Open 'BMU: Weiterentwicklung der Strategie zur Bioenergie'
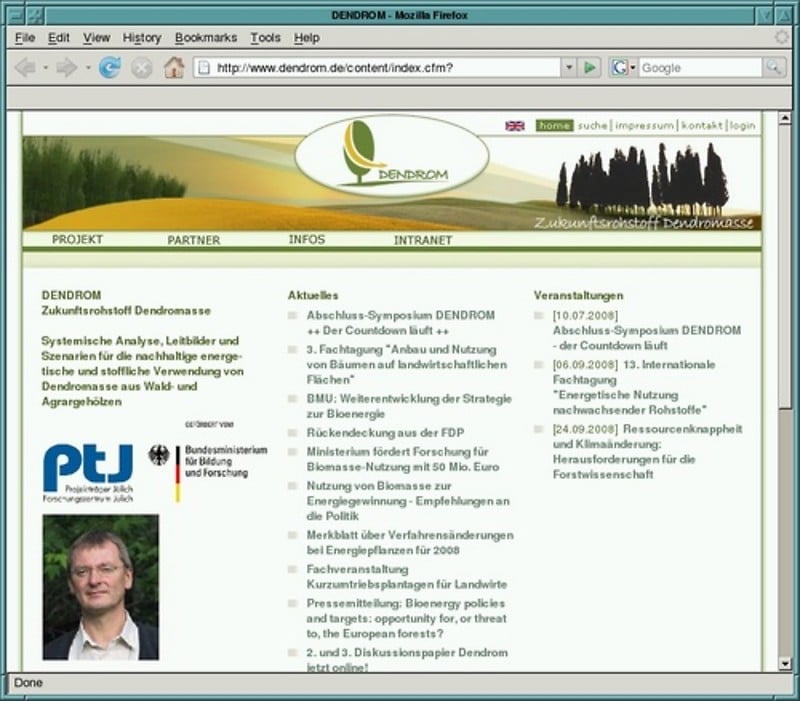Image resolution: width=800 pixels, height=701 pixels. 409,406
